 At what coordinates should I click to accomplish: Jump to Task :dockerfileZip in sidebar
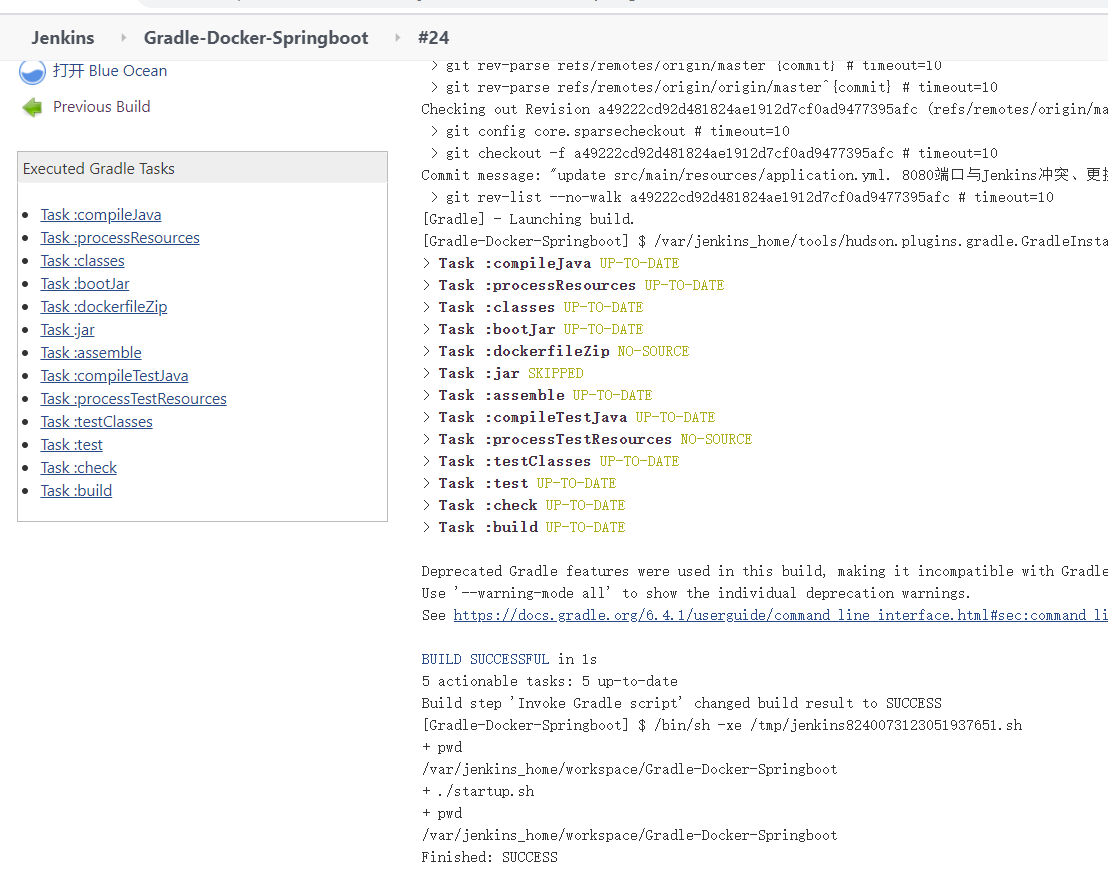(104, 307)
